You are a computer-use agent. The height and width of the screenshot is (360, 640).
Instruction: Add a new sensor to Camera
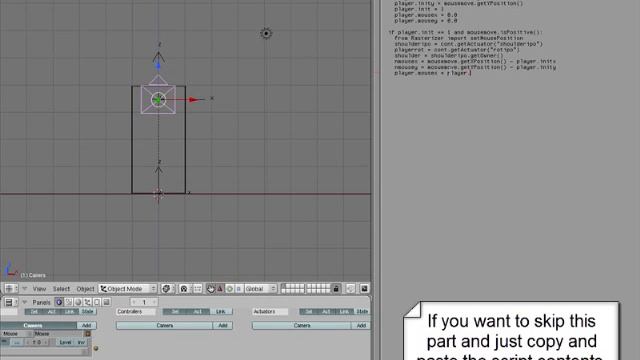[x=87, y=325]
